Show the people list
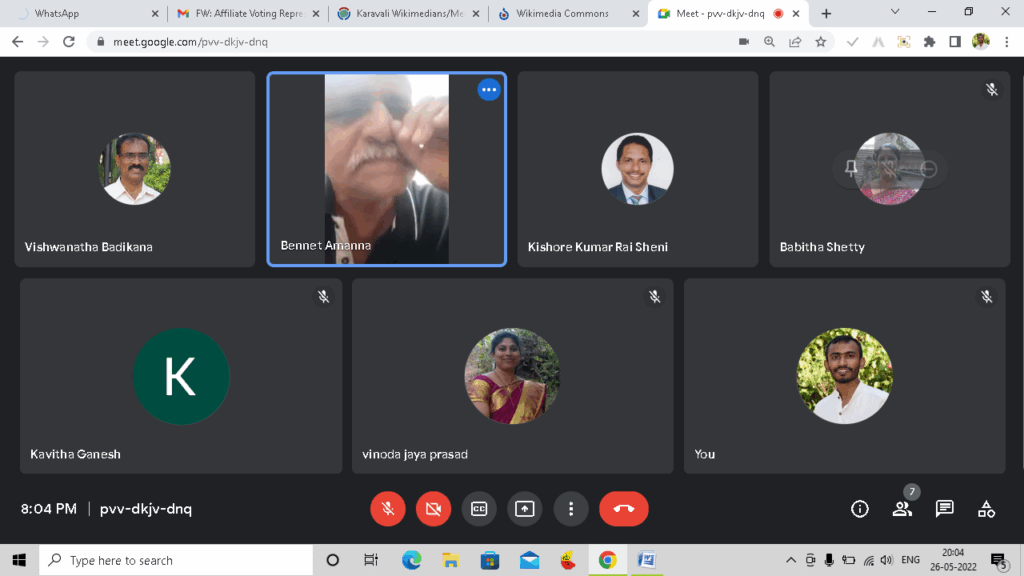Screen dimensions: 1024x576 point(902,509)
